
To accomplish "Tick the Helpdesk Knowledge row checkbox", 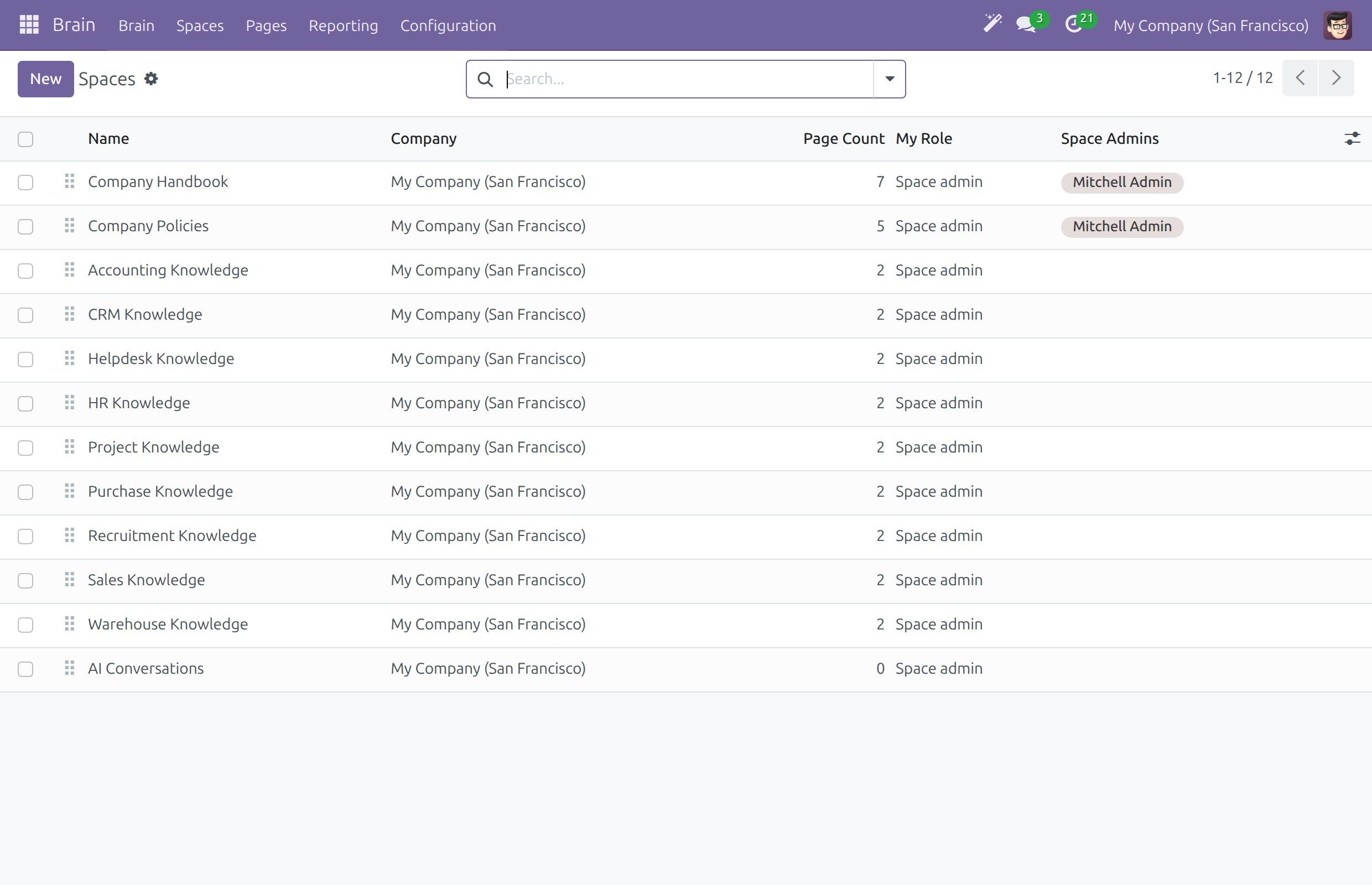I will pos(25,359).
